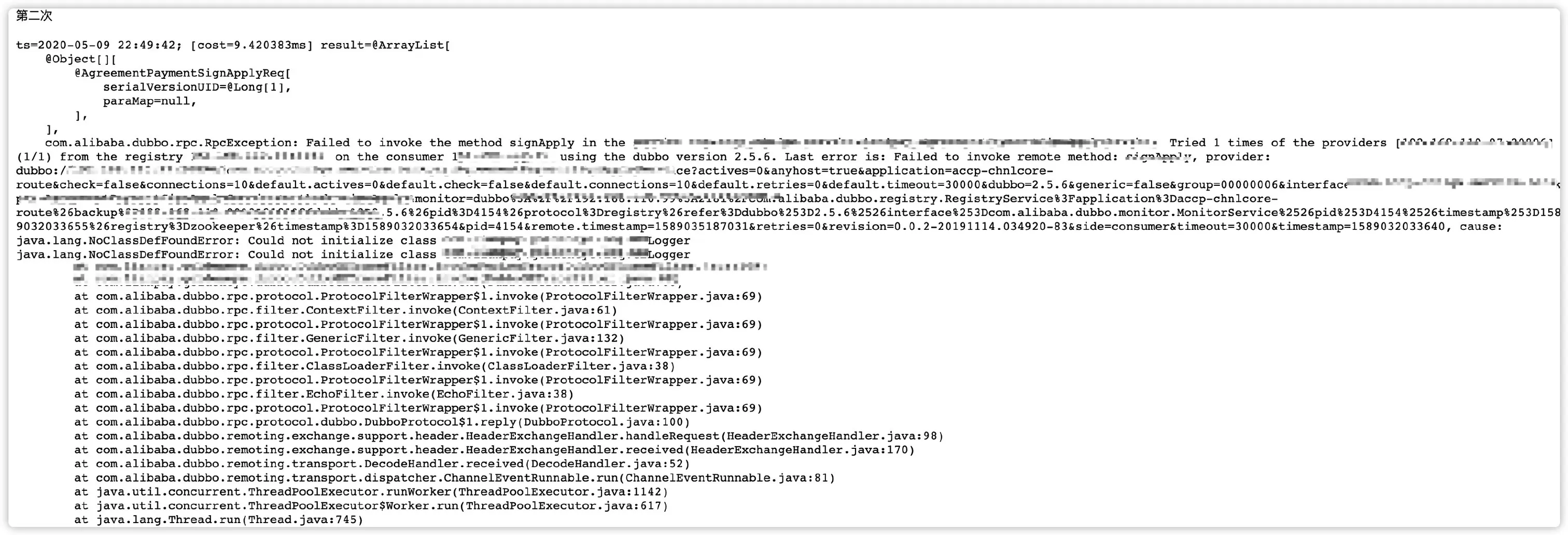Click the first NoClassDefFoundError line
Image resolution: width=1568 pixels, height=535 pixels.
point(353,241)
